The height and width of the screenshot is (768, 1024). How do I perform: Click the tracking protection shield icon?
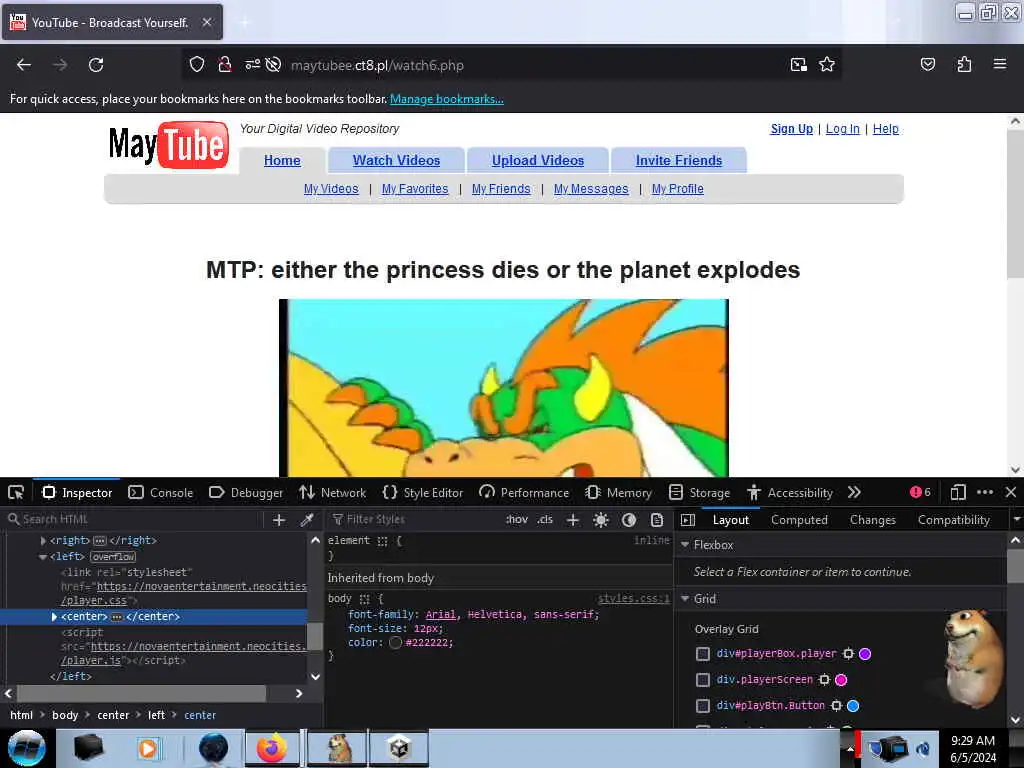[197, 65]
